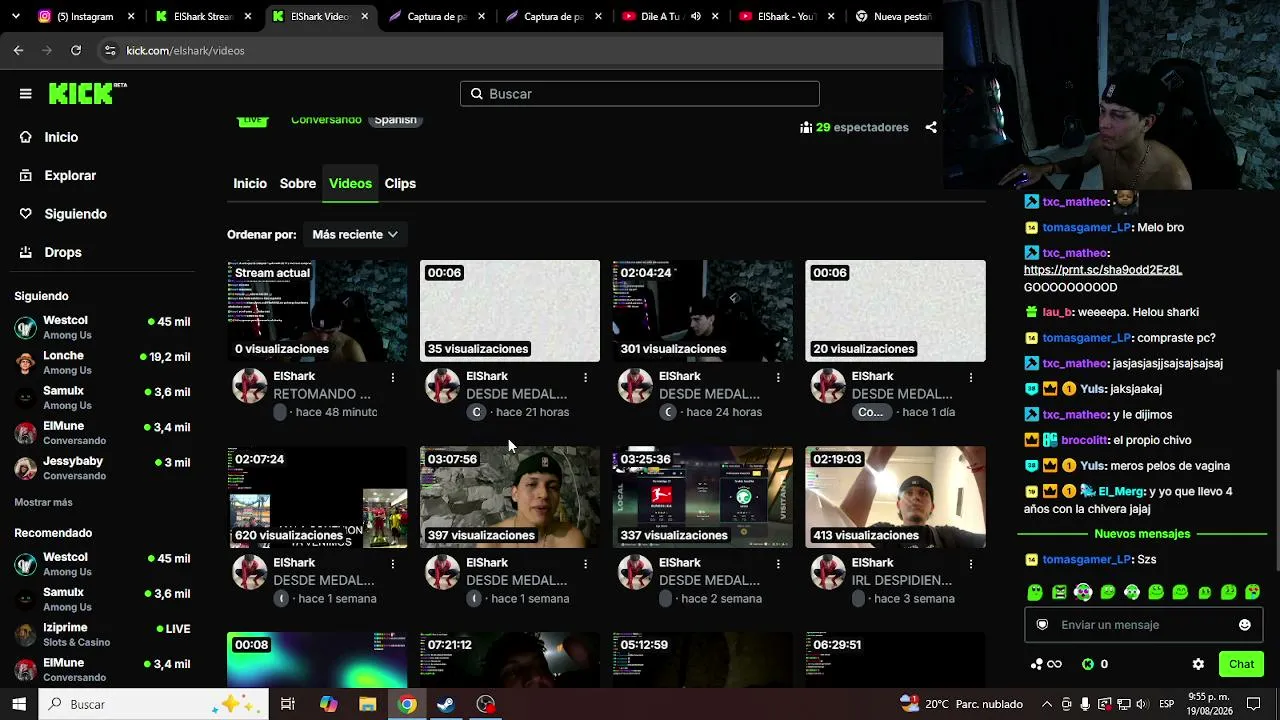Open Iziprime channel in Recomendado list
Image resolution: width=1280 pixels, height=720 pixels.
(x=102, y=635)
